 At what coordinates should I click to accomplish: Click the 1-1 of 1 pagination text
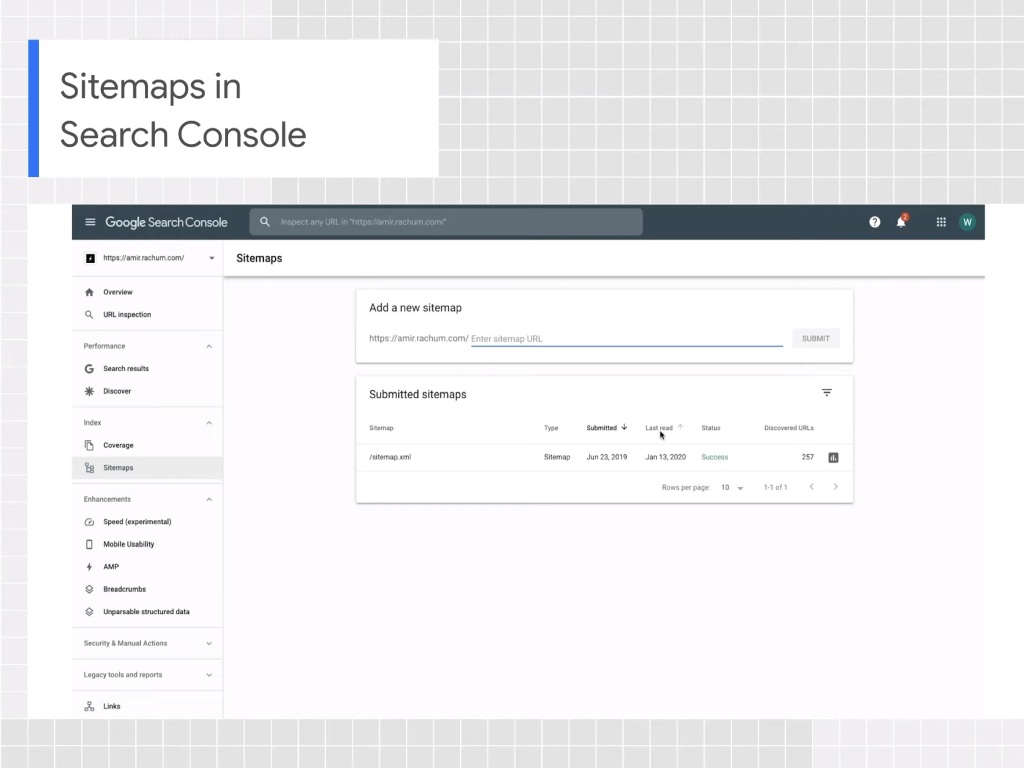[x=775, y=487]
